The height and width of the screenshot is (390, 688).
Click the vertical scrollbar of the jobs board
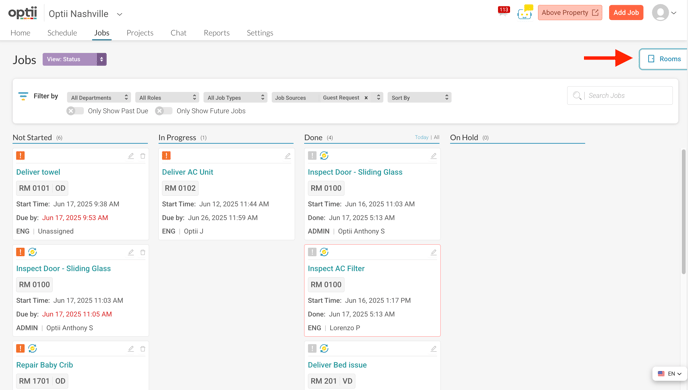[x=684, y=211]
